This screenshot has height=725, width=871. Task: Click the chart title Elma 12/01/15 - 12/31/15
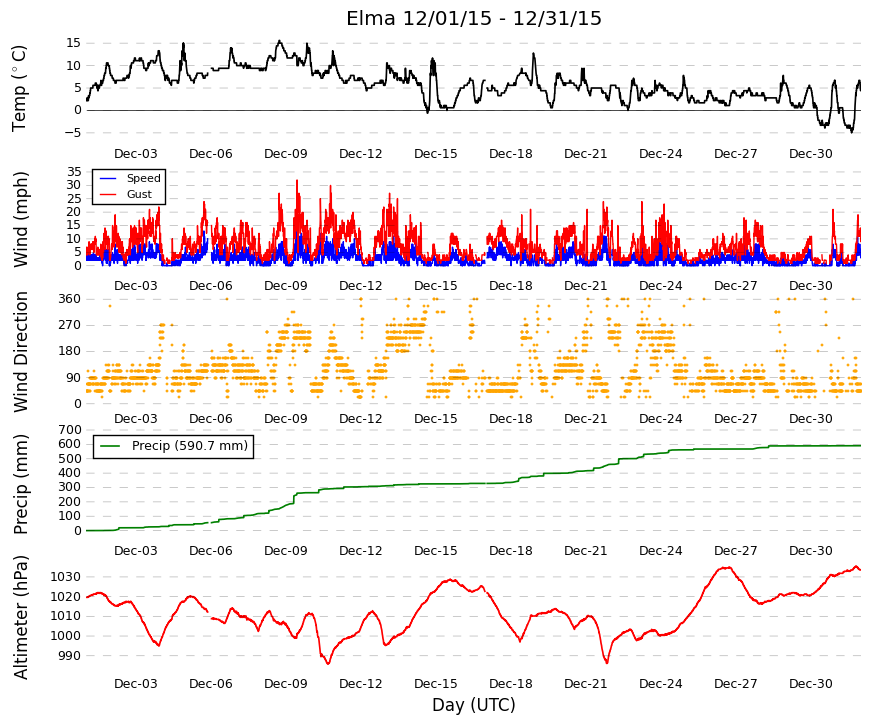pos(474,18)
